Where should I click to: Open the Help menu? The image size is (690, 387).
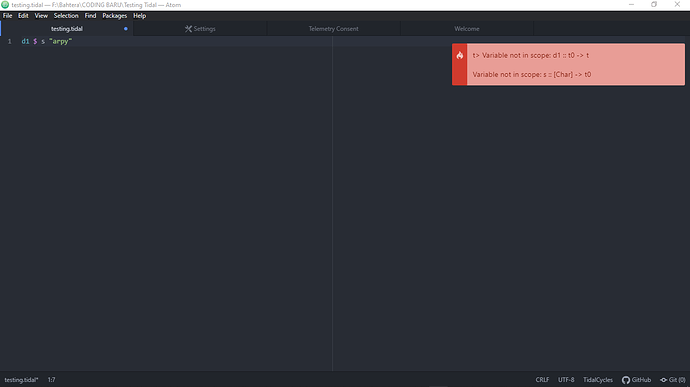(x=139, y=16)
